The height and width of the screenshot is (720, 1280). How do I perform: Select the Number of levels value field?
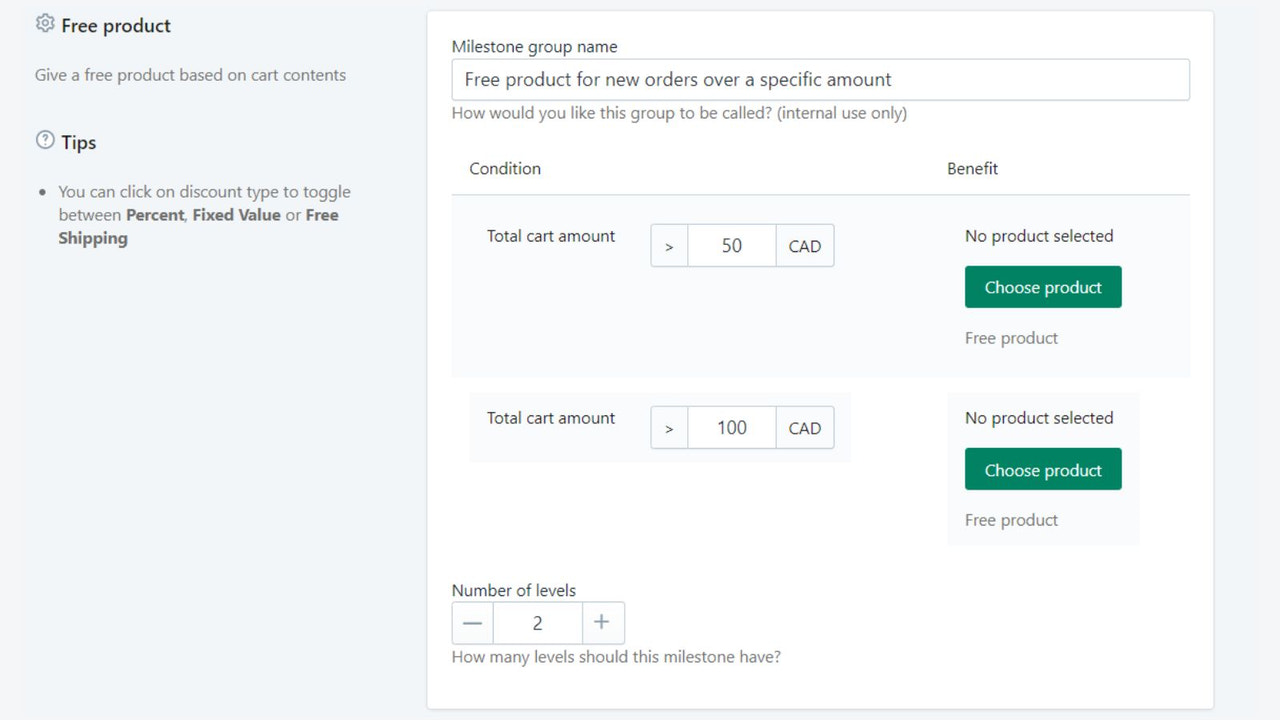tap(537, 622)
